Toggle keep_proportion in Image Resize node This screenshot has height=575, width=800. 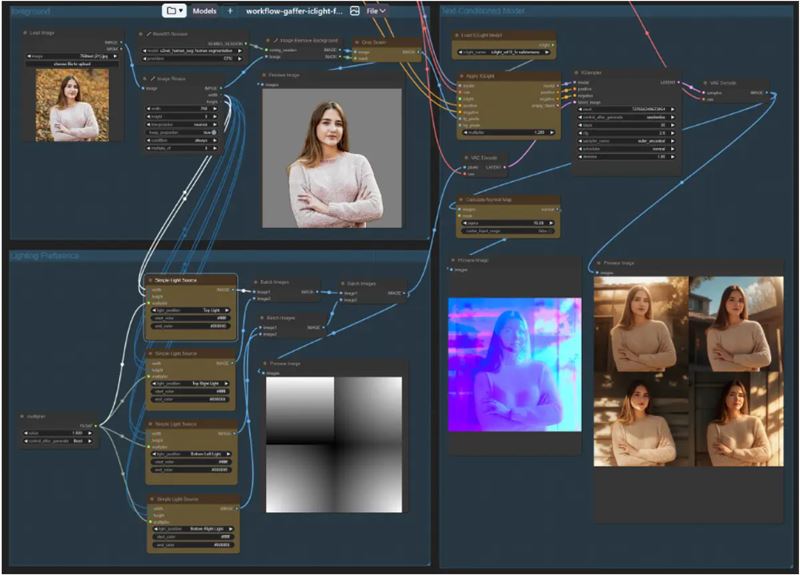[x=182, y=132]
